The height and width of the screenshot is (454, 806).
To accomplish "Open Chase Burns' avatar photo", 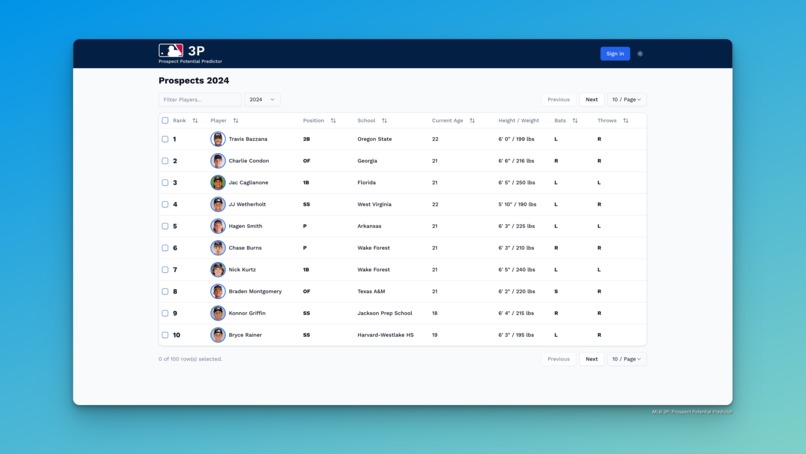I will [x=218, y=248].
